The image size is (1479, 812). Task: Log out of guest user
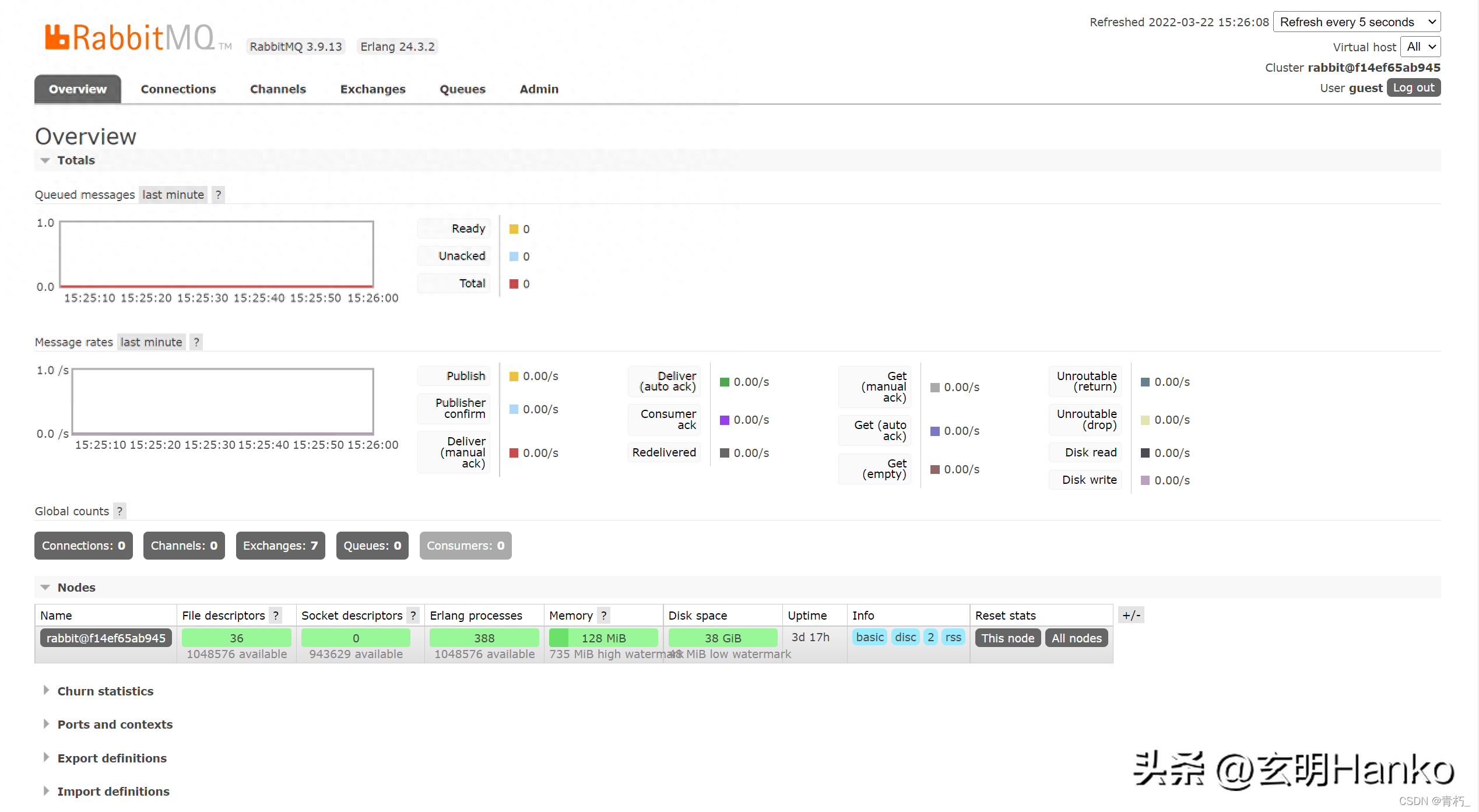tap(1413, 87)
